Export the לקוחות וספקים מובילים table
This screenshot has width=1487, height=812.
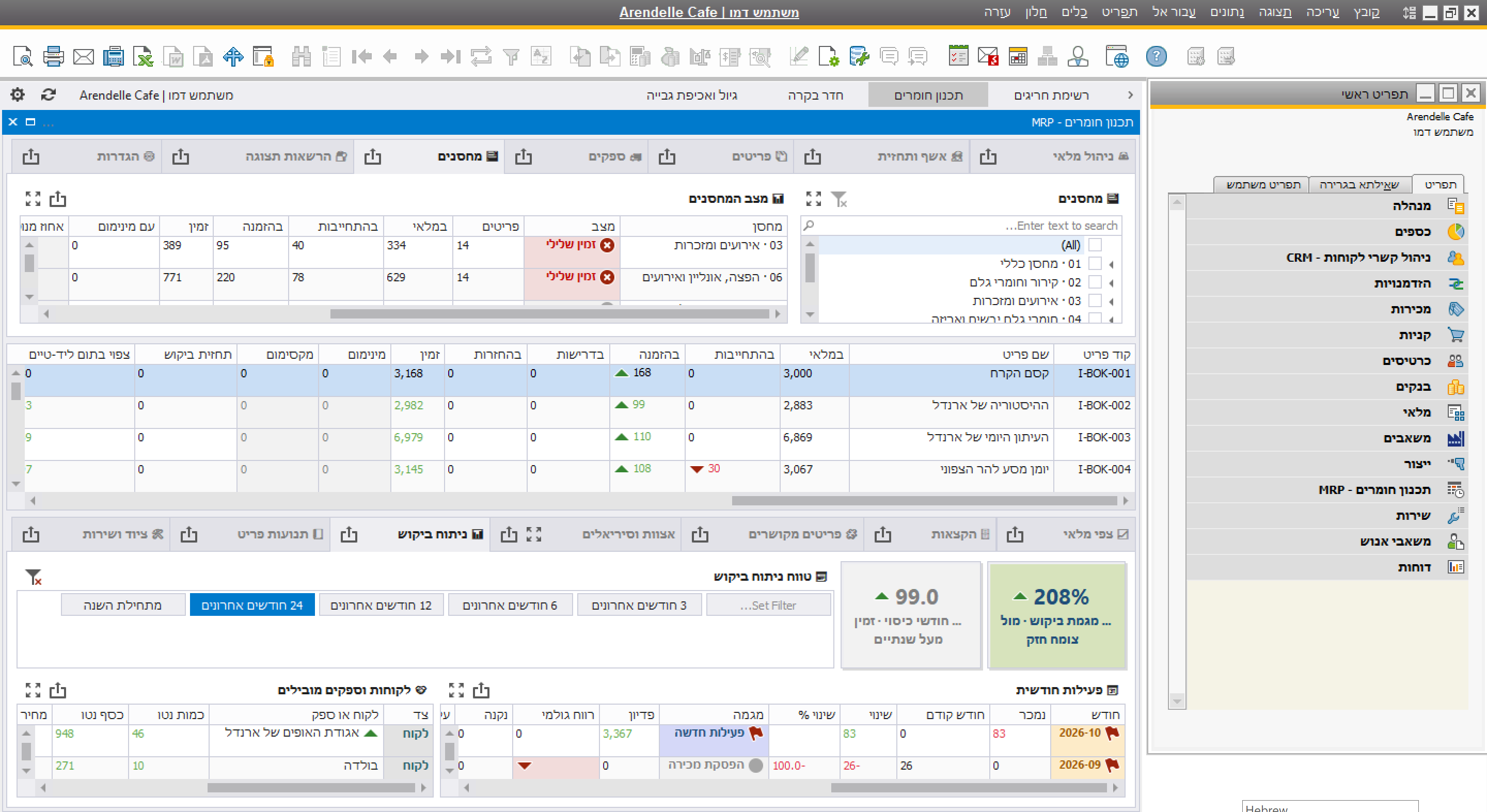click(58, 690)
